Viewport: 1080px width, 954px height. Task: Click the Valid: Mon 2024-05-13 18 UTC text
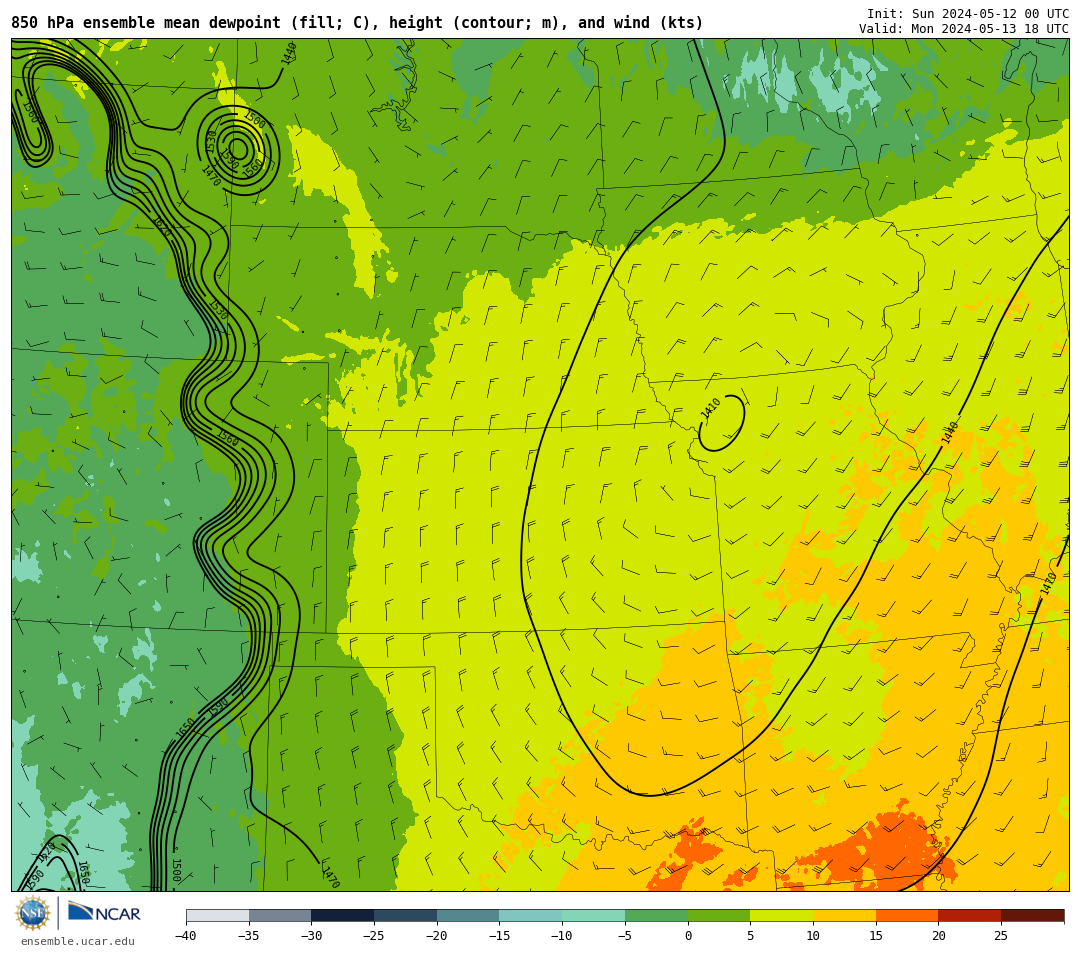click(964, 28)
